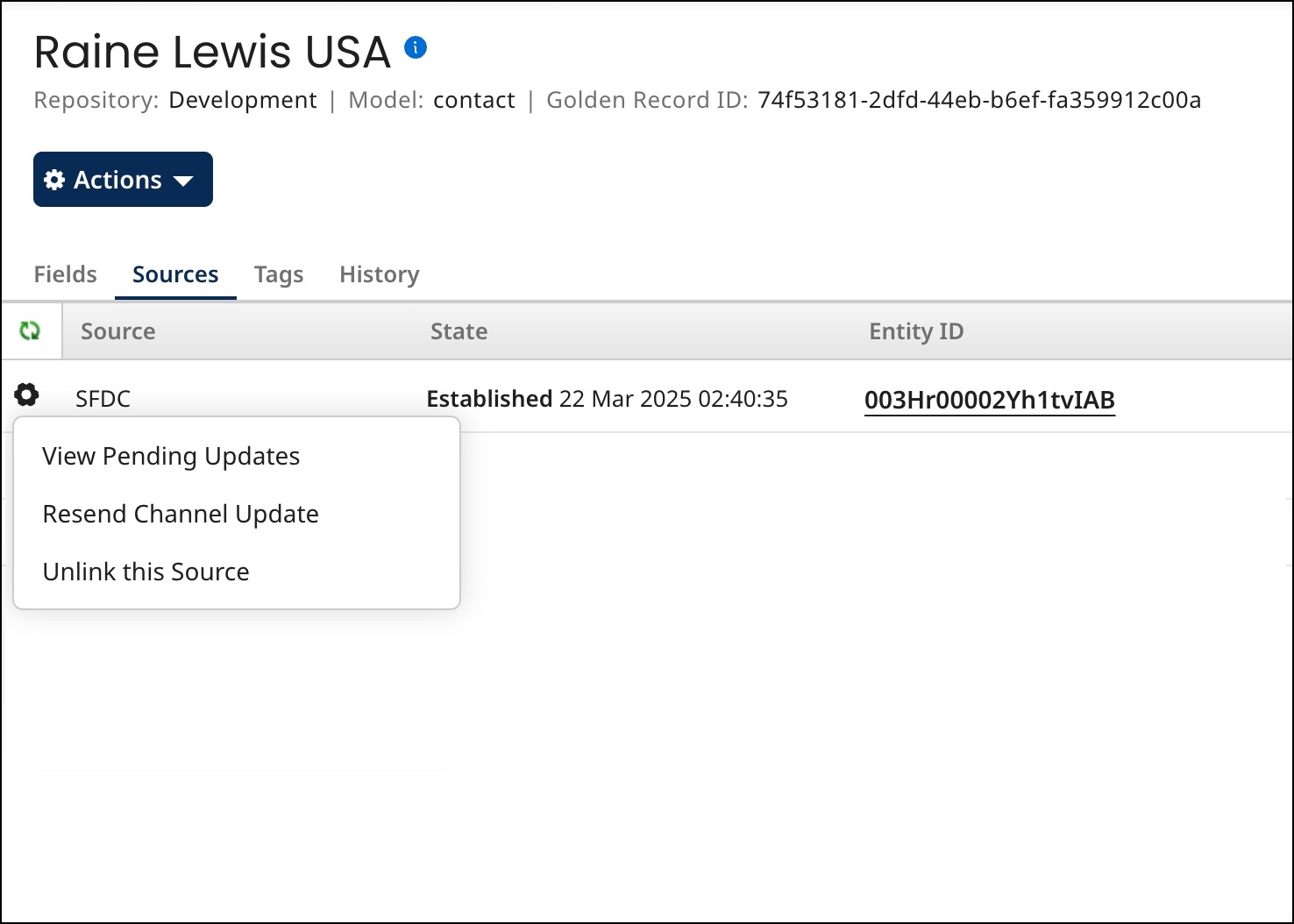Open entity ID 003Hr00002Yh1tvIAB link
The width and height of the screenshot is (1294, 924).
[989, 400]
